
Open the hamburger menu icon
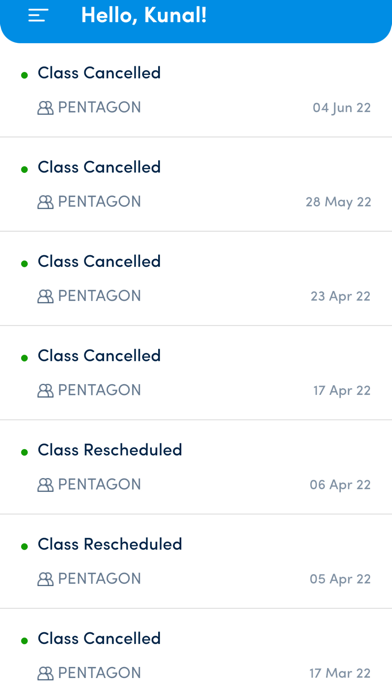pos(38,16)
